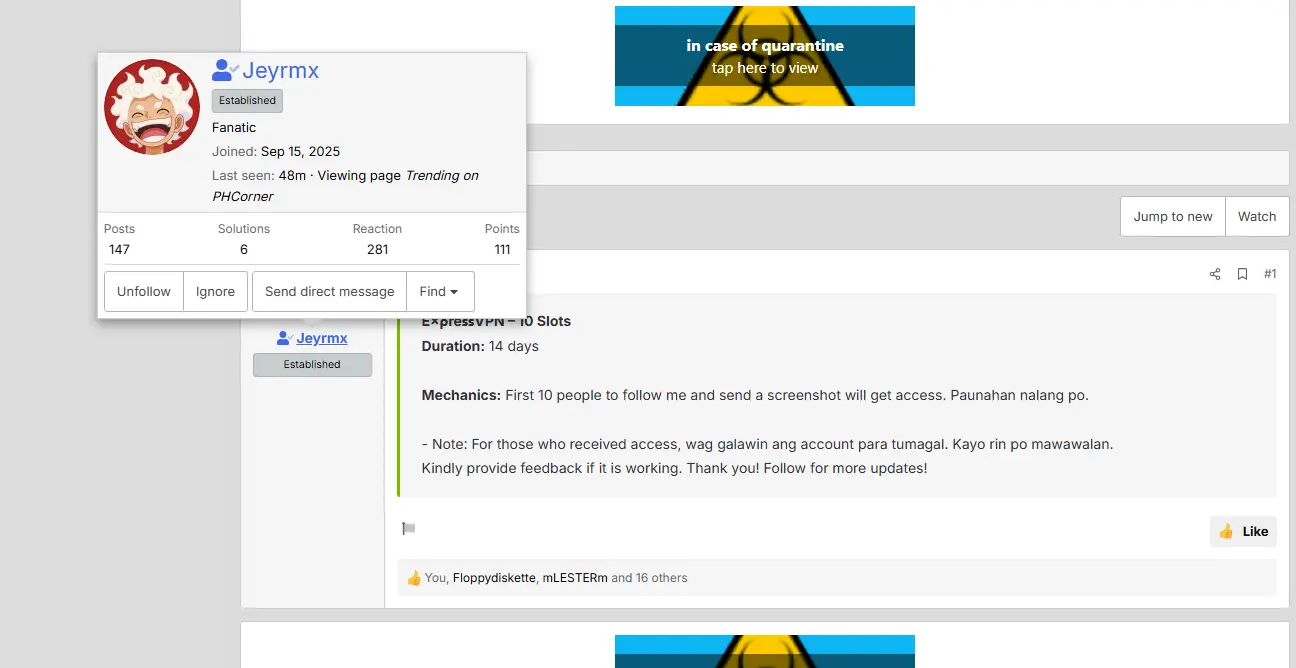Open Floppydiskette in the reactions list
This screenshot has height=668, width=1296.
tap(494, 578)
